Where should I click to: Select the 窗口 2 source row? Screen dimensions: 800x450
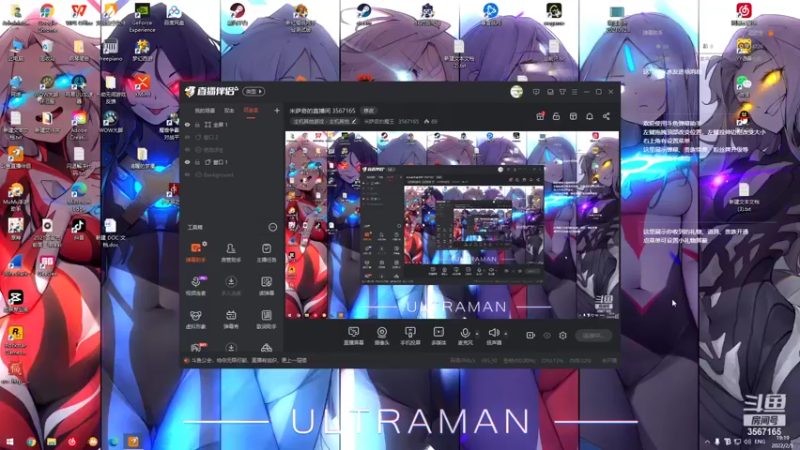[232, 137]
